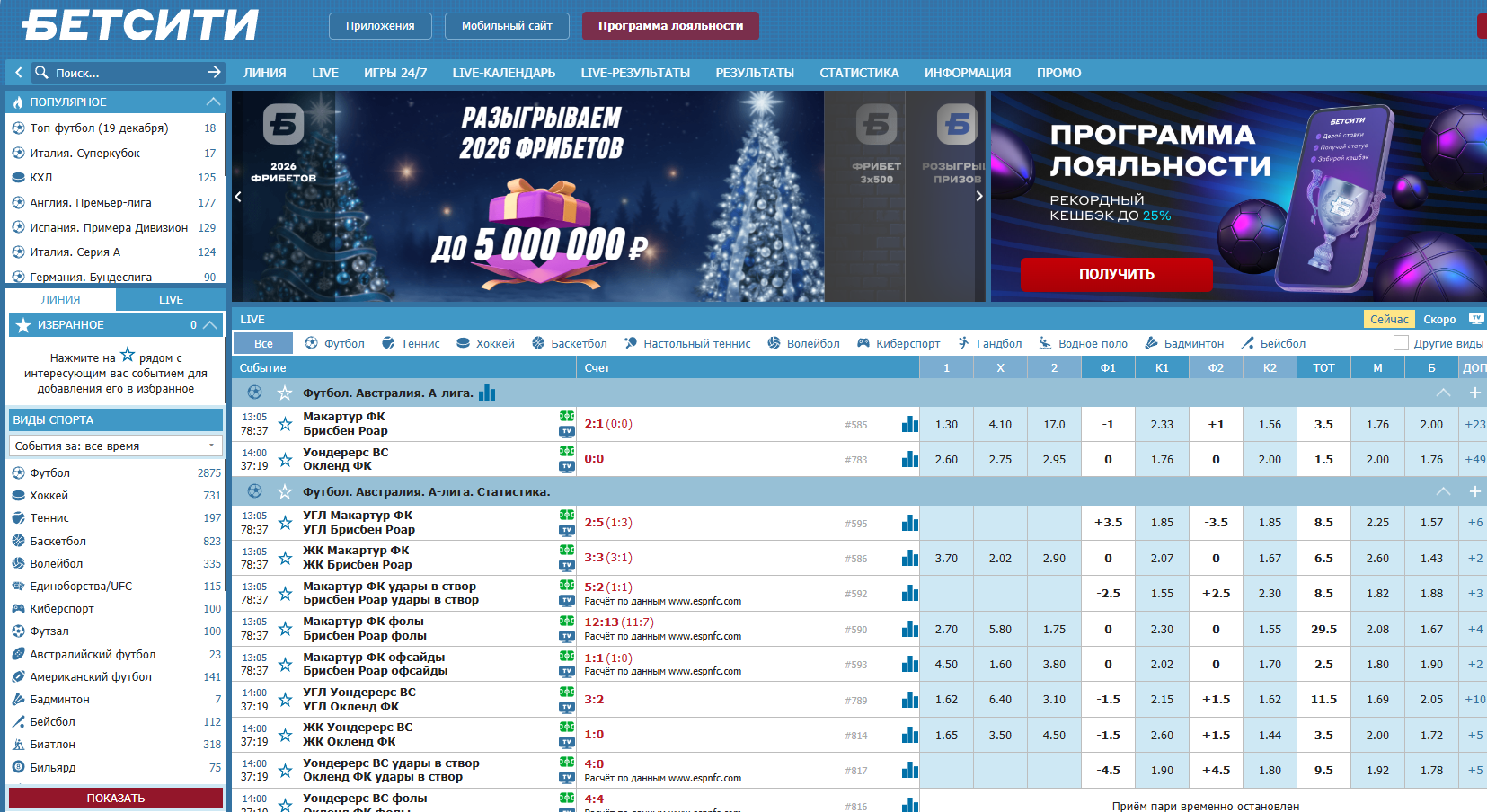Viewport: 1487px width, 812px height.
Task: Open the LIVE-КАЛЕНДАРЬ menu item
Action: 503,73
